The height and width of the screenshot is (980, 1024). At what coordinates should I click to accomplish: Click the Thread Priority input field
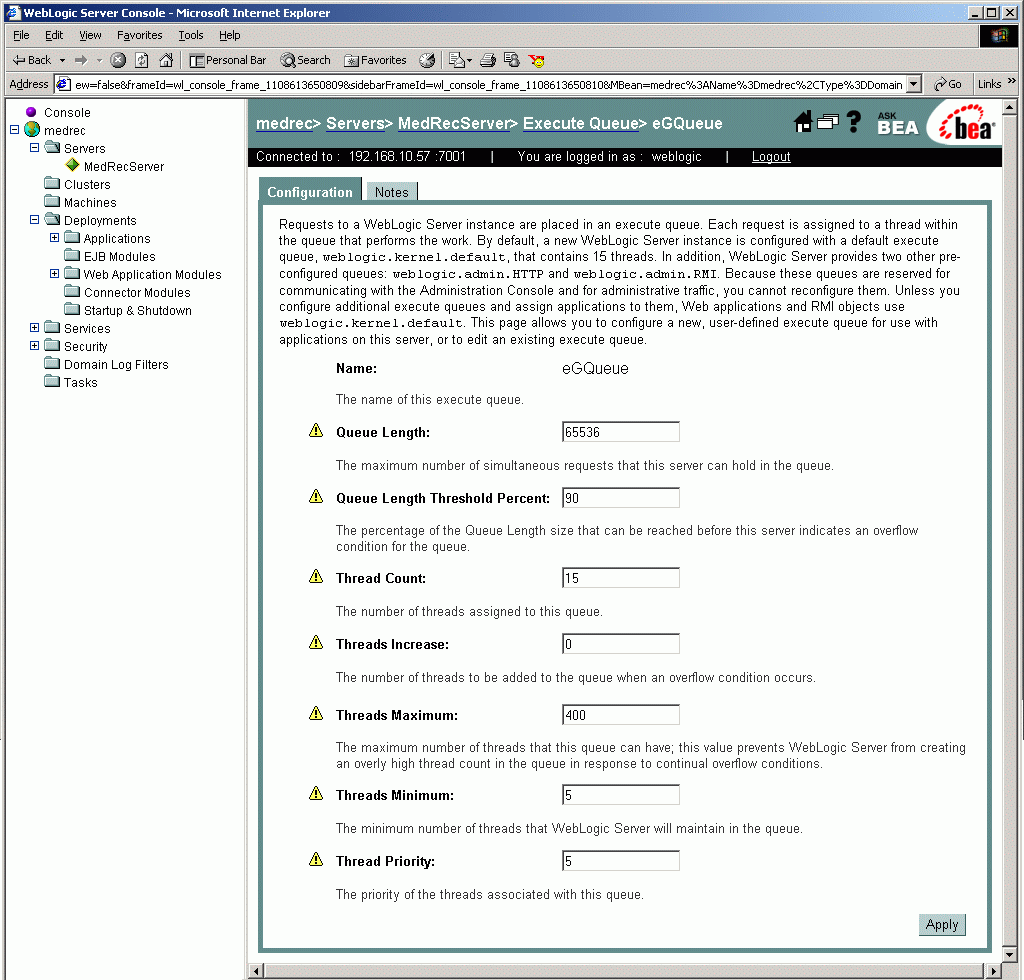(x=620, y=861)
